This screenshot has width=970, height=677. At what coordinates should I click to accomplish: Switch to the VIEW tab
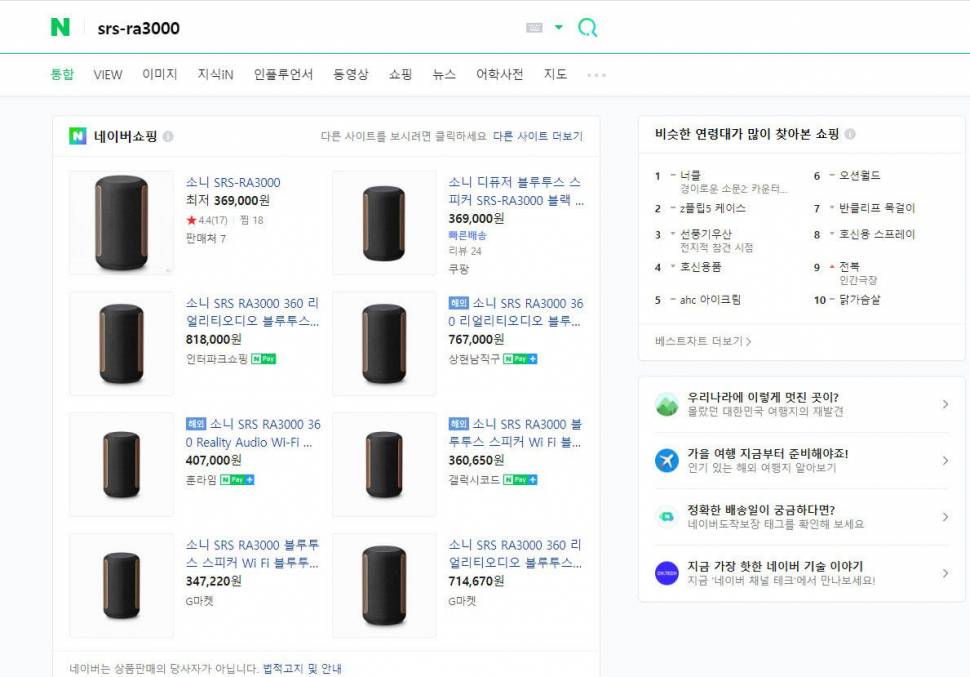(108, 75)
